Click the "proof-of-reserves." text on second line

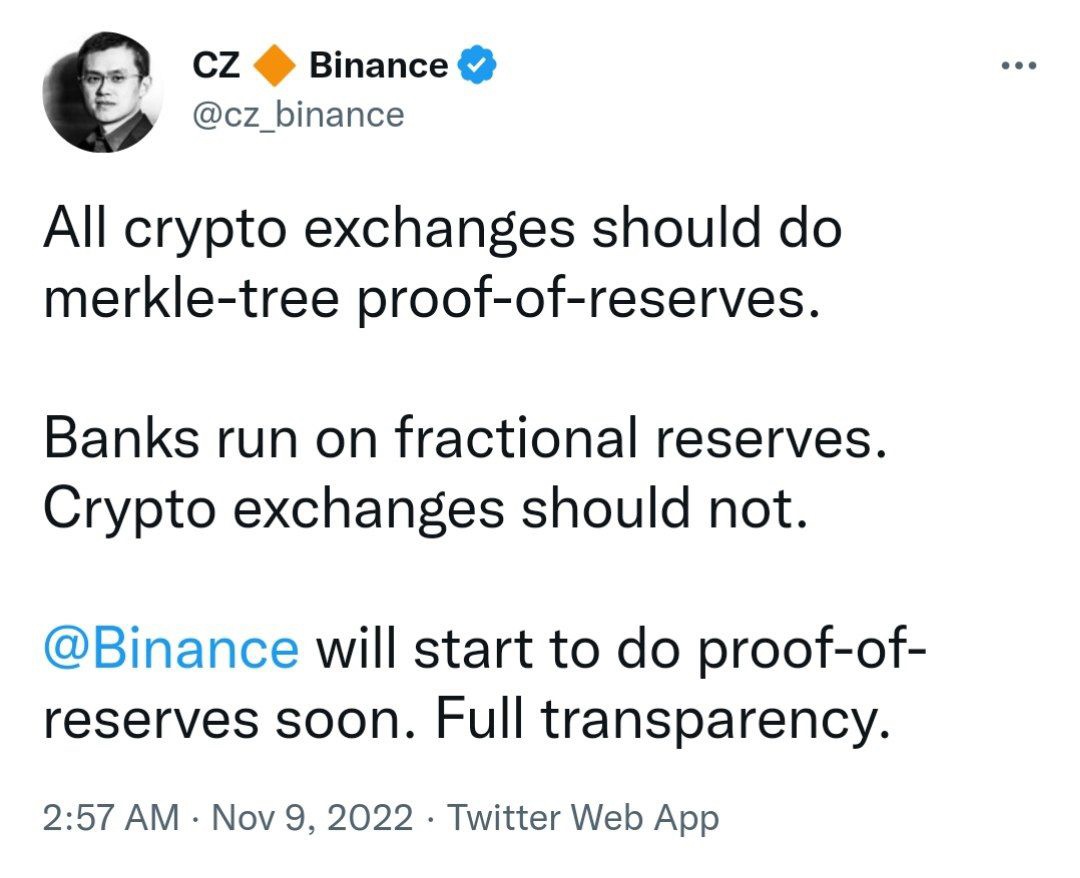590,301
